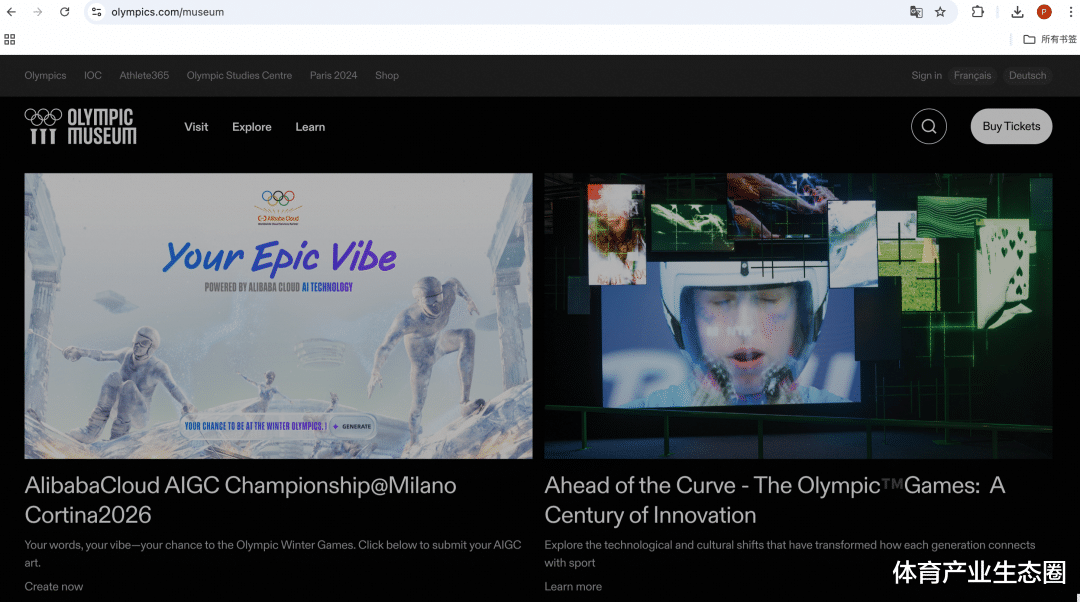Click the Generate button in banner image
Screen dimensions: 1080x602
[352, 426]
